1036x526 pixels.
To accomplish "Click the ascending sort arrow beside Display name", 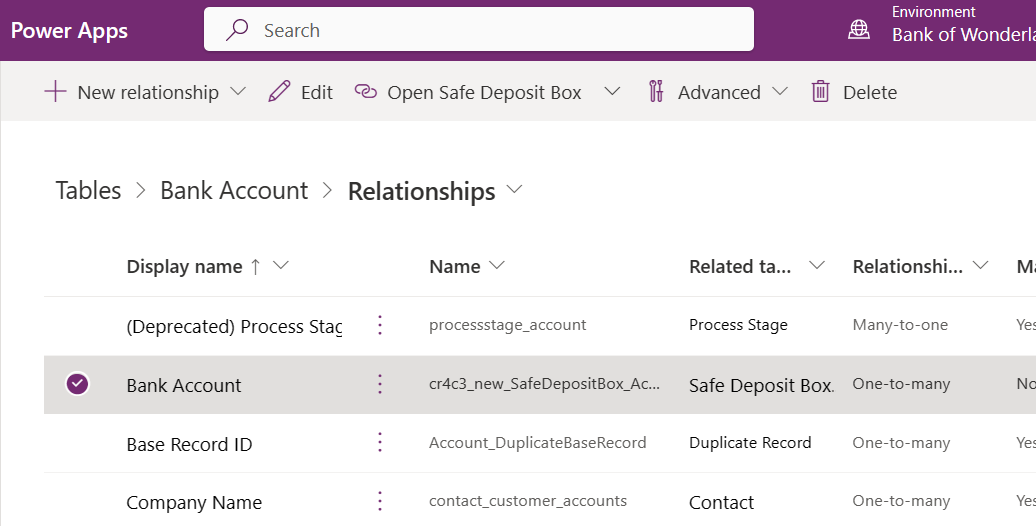I will pyautogui.click(x=255, y=266).
